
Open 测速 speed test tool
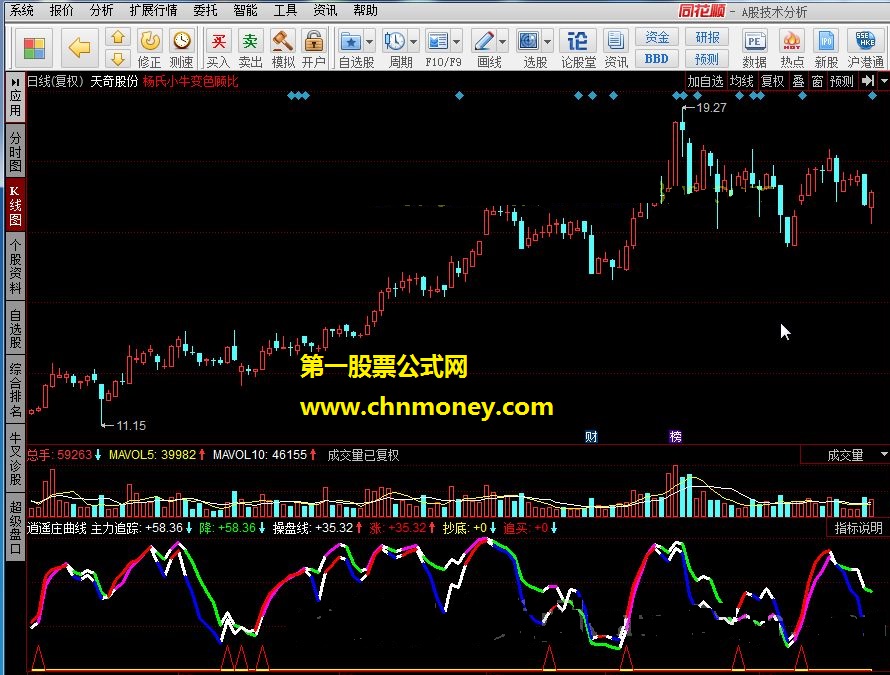tap(182, 49)
